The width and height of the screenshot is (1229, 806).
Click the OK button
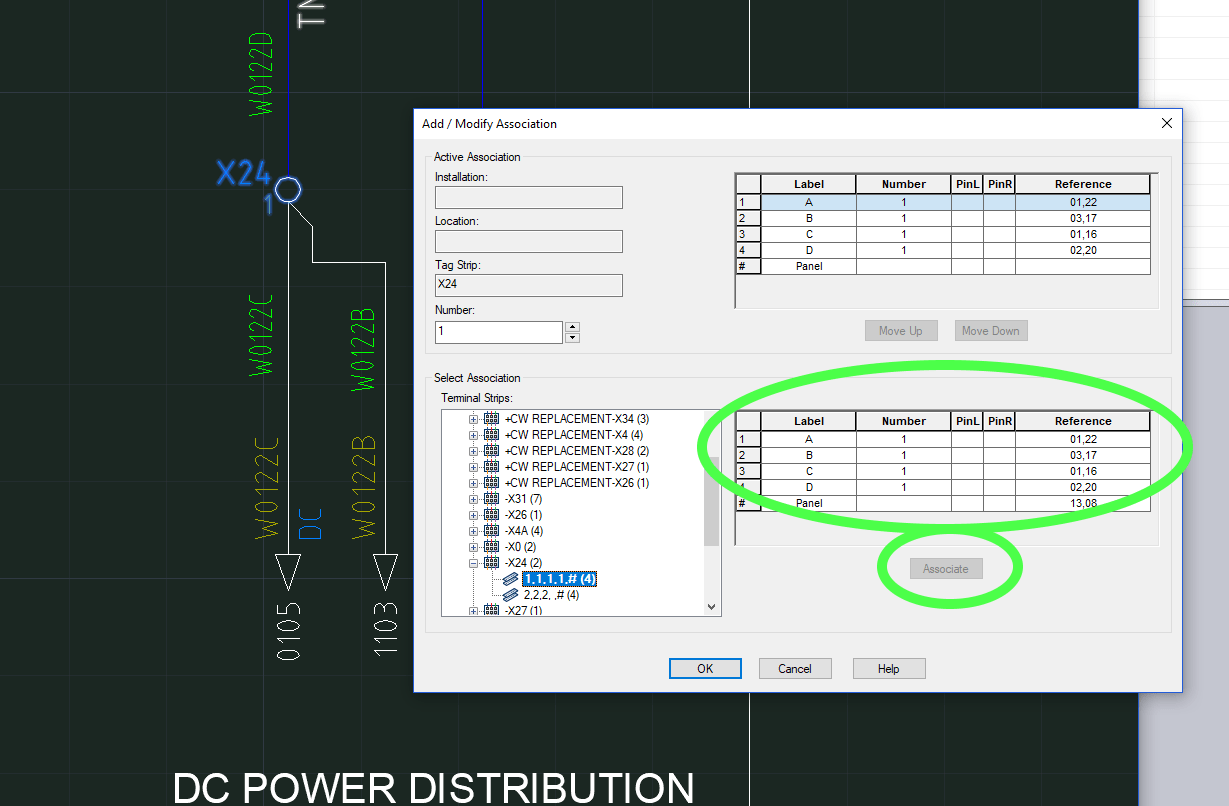(x=705, y=669)
